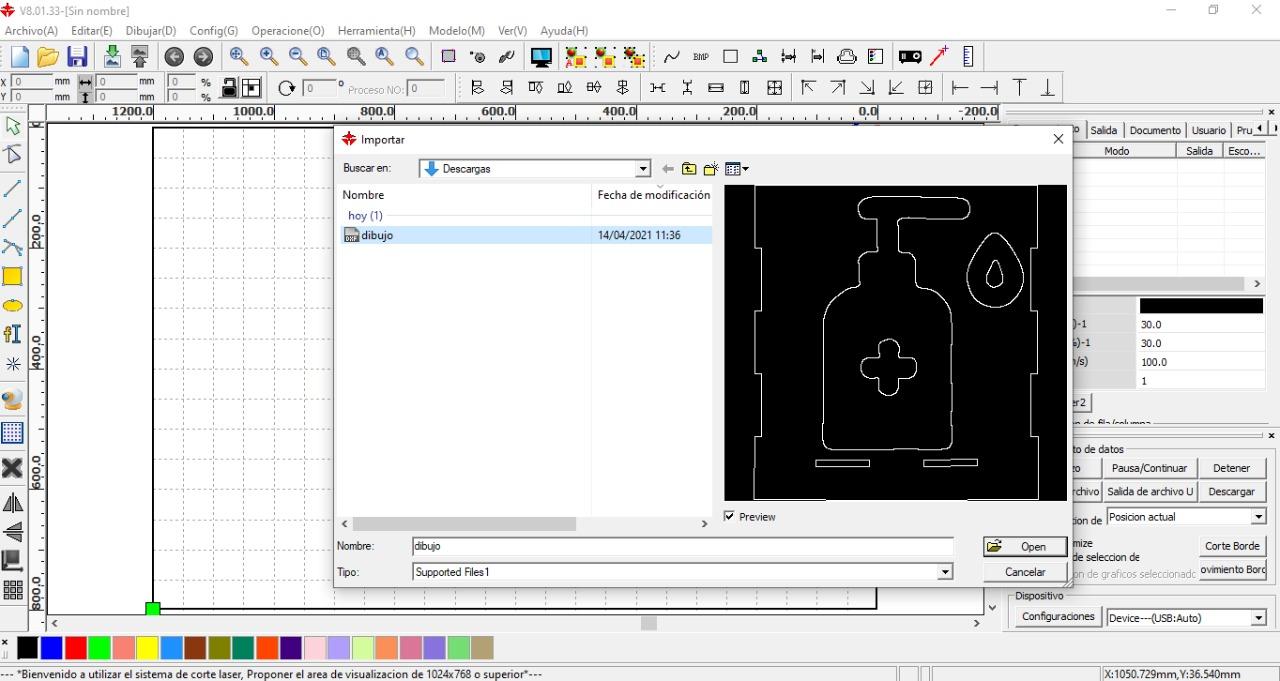Screen dimensions: 1280x681
Task: Switch to the Usuario tab
Action: (x=1208, y=130)
